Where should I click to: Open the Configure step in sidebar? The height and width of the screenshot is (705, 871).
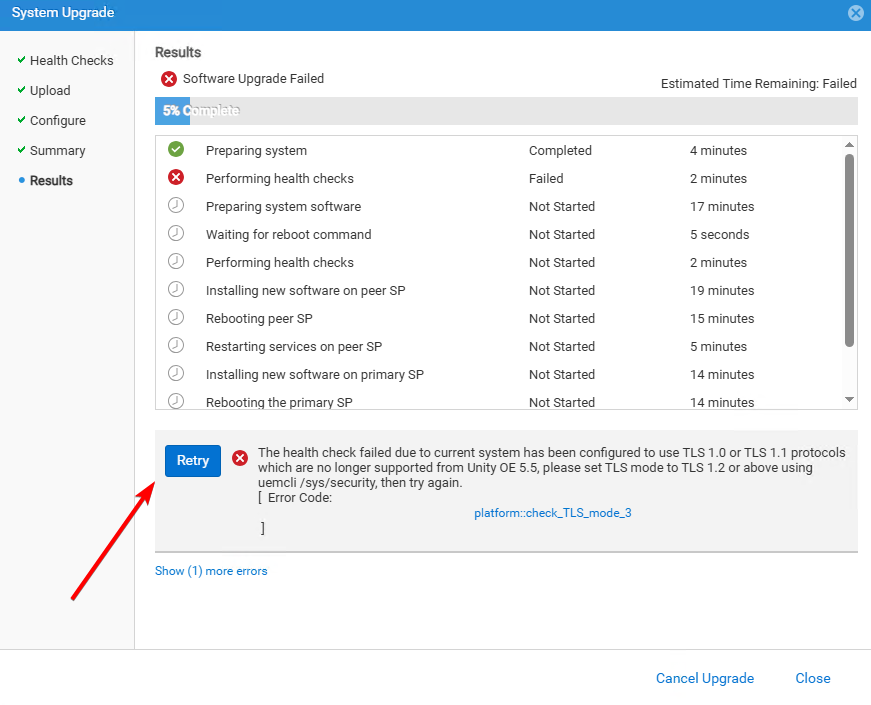point(57,121)
